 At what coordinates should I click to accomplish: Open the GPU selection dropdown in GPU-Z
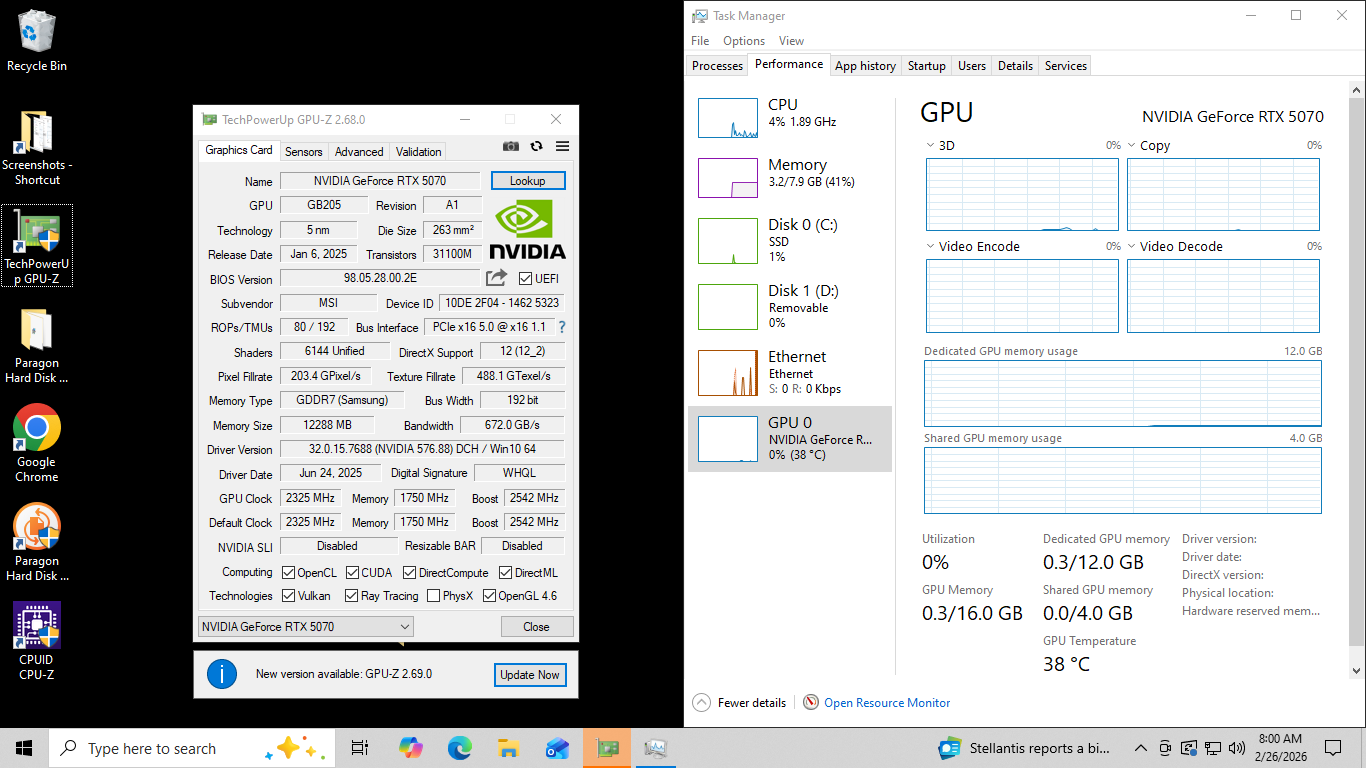tap(305, 627)
